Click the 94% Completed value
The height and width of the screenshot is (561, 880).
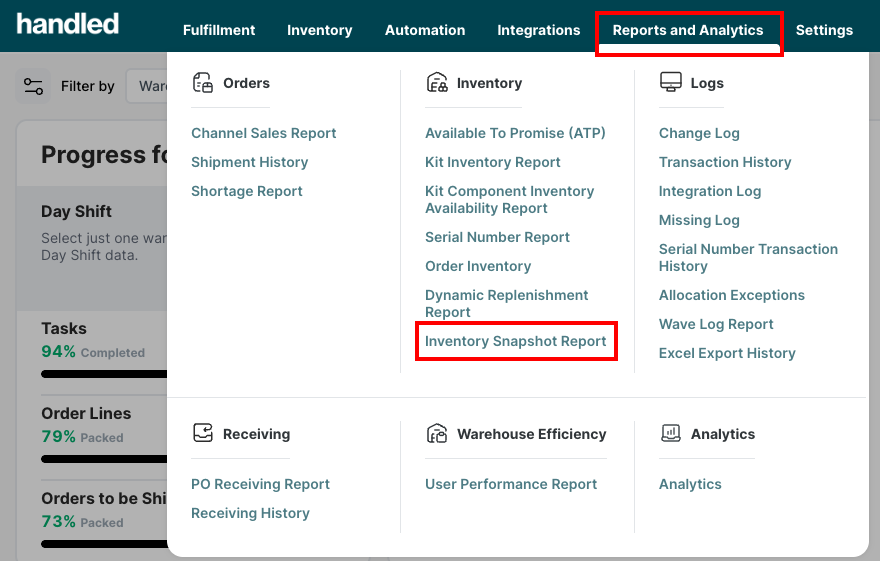tap(93, 352)
